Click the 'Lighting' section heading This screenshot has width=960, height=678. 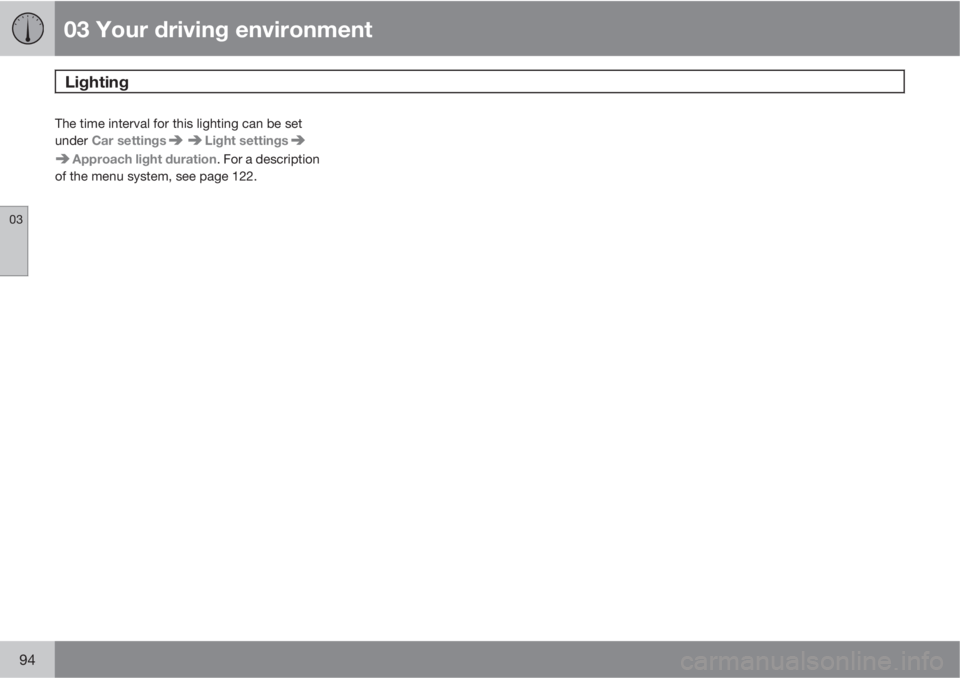pyautogui.click(x=97, y=82)
